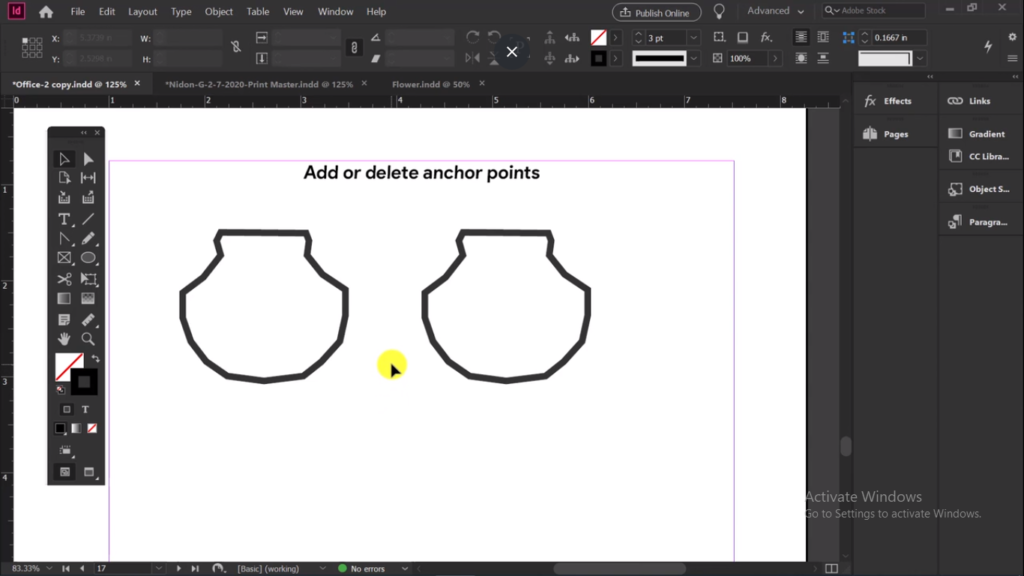The image size is (1024, 576).
Task: Switch to Nidon-G-2-7-2020-Print Master tab
Action: coord(259,84)
